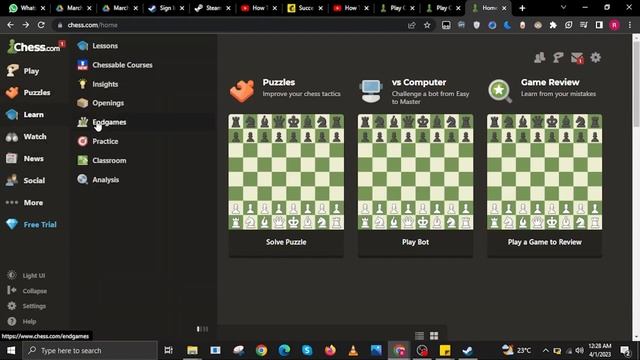Screen dimensions: 640x360
Task: Click the Windows taskbar search box
Action: (x=90, y=350)
